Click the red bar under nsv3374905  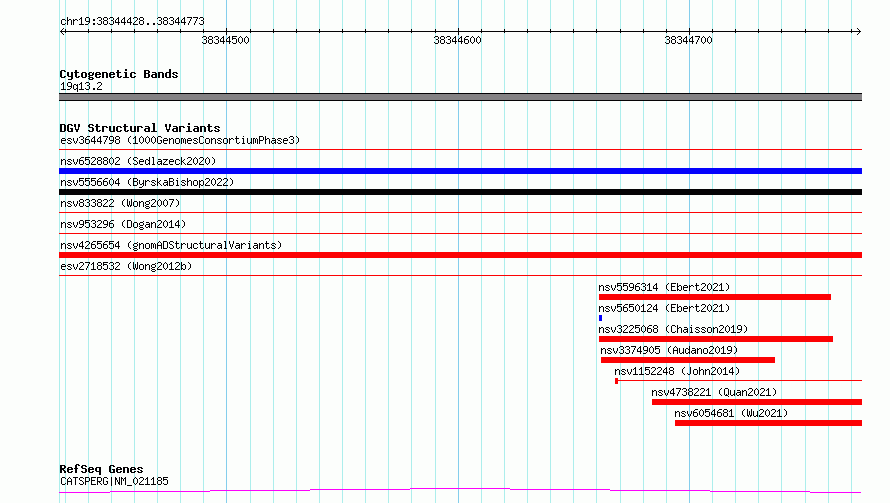[x=688, y=360]
